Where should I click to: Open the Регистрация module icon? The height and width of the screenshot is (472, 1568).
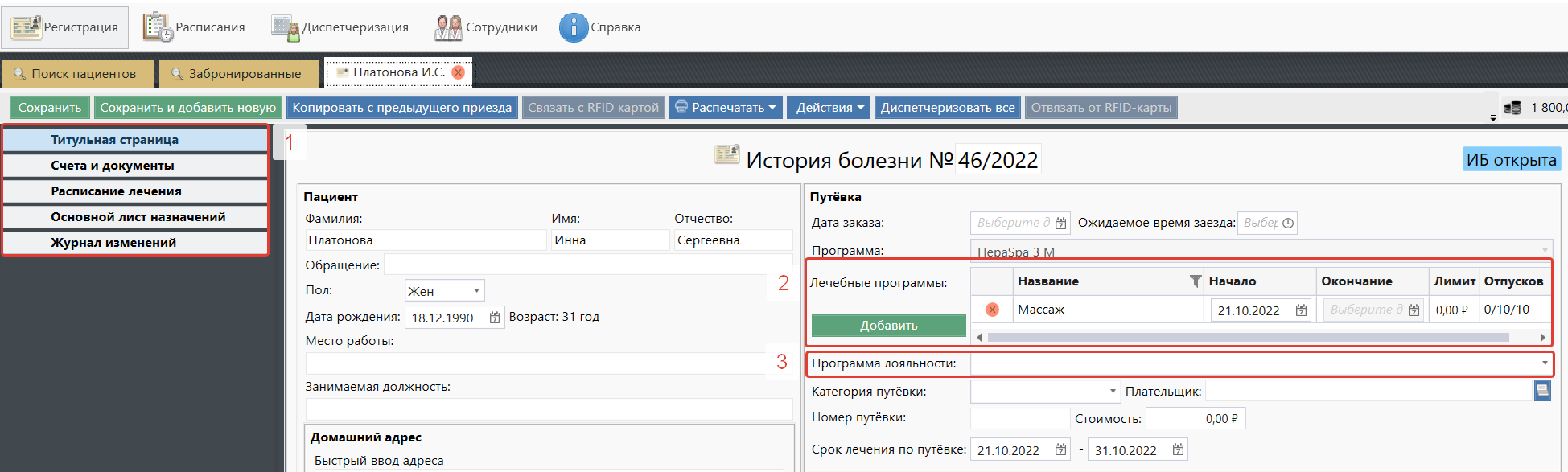(x=27, y=27)
